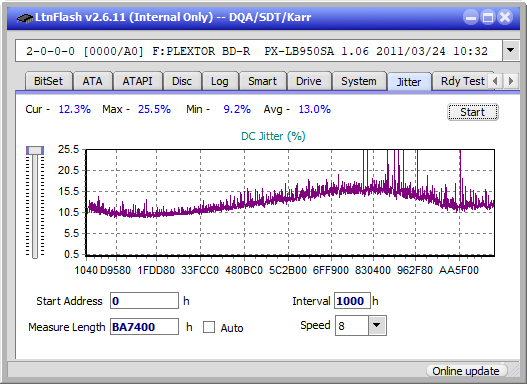Start the jitter measurement

coord(473,112)
